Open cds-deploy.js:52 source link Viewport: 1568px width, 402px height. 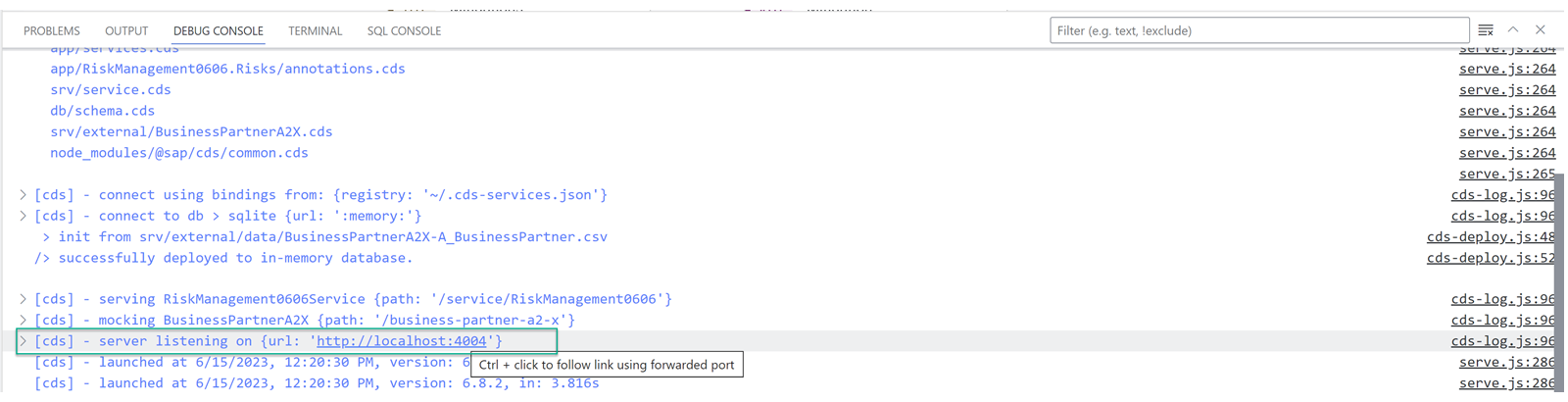(x=1491, y=258)
